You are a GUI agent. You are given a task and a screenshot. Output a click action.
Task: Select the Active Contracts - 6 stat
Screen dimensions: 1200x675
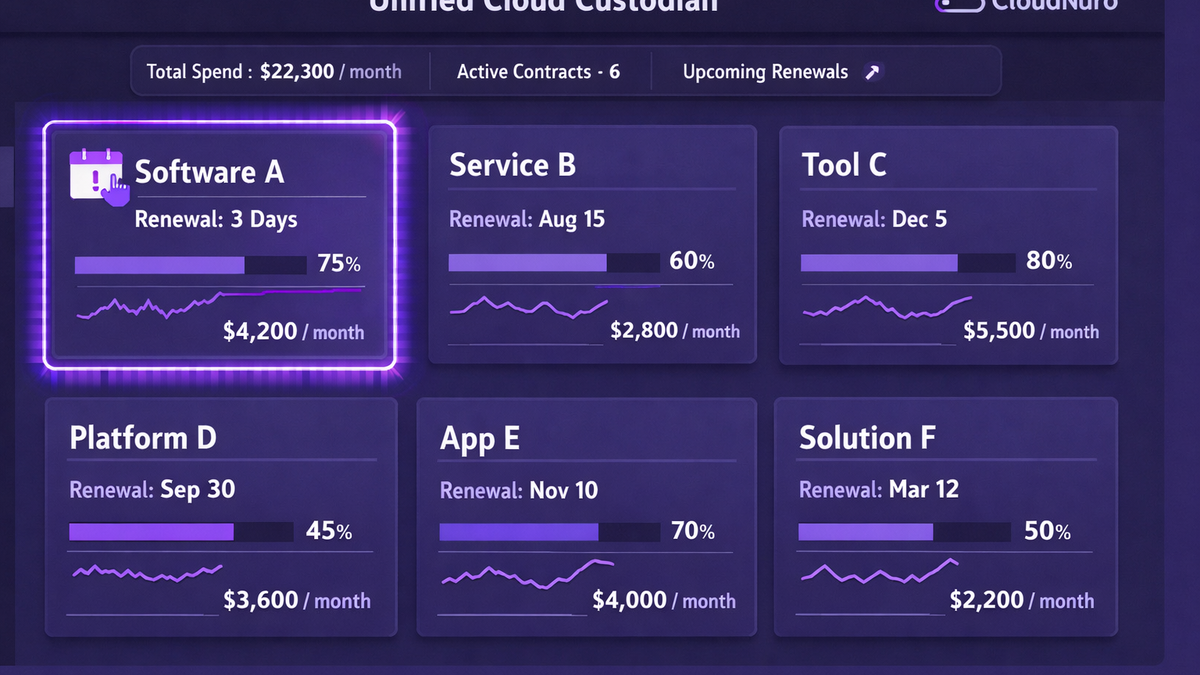tap(537, 71)
